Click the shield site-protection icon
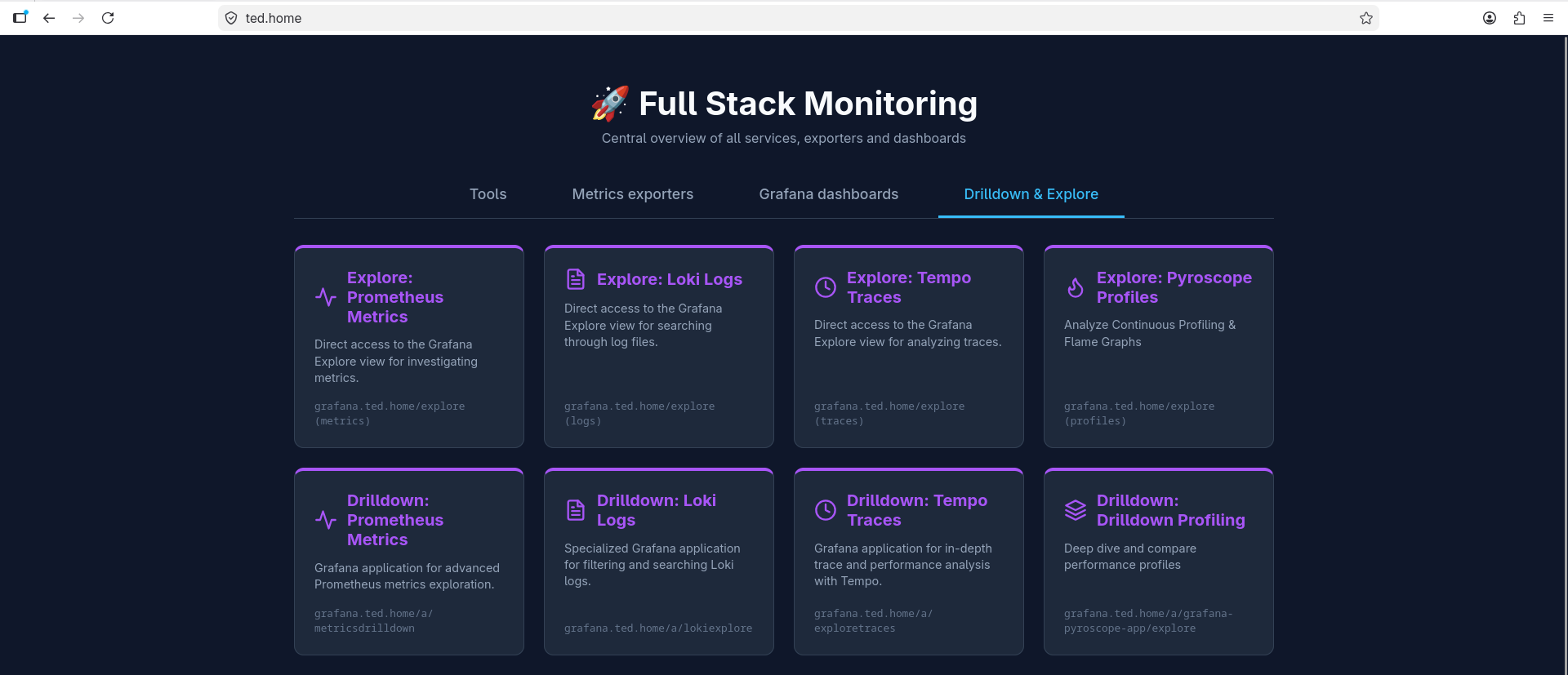 pyautogui.click(x=231, y=18)
